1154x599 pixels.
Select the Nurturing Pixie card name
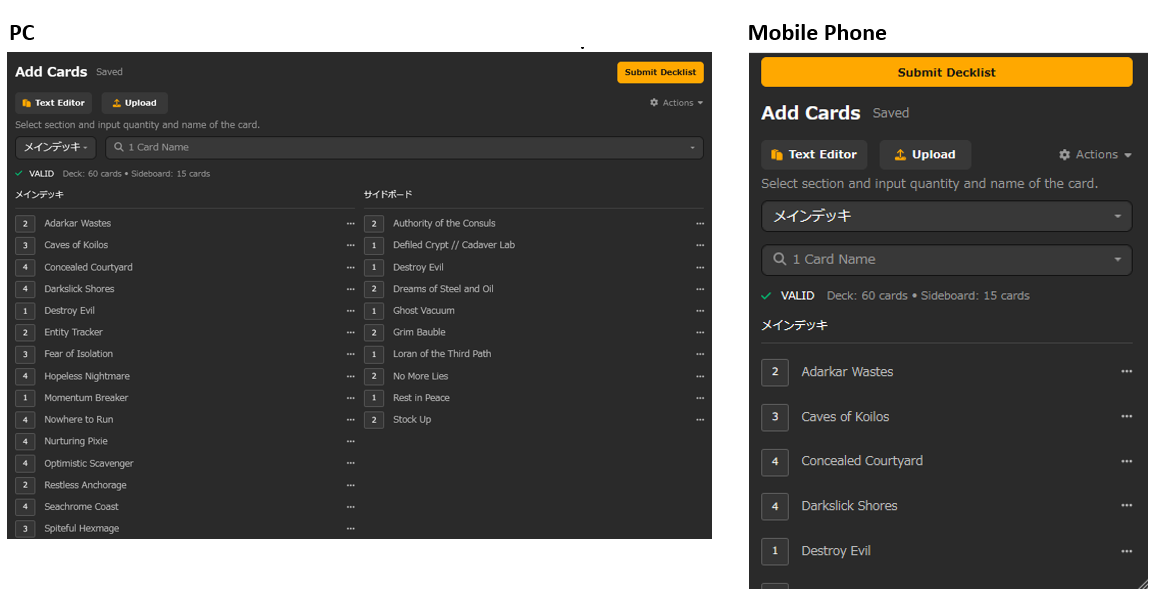(x=76, y=442)
